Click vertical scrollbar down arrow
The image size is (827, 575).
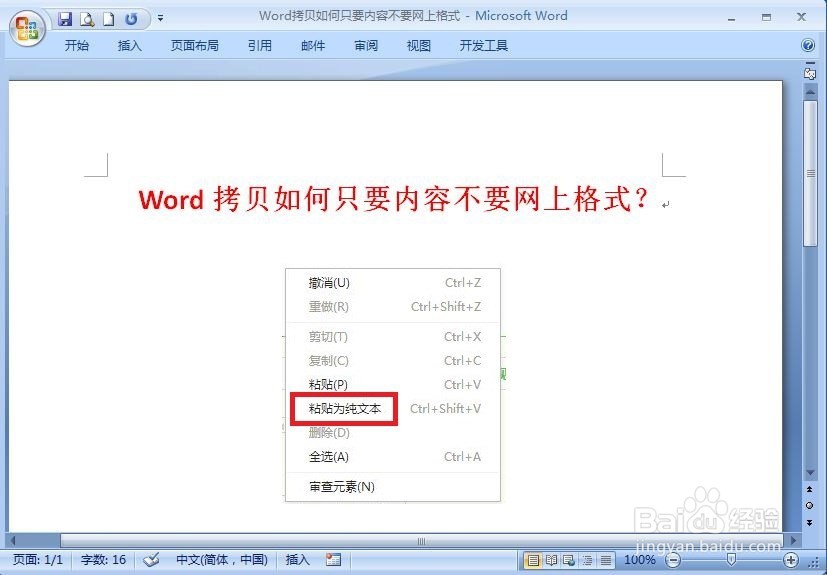click(x=810, y=473)
